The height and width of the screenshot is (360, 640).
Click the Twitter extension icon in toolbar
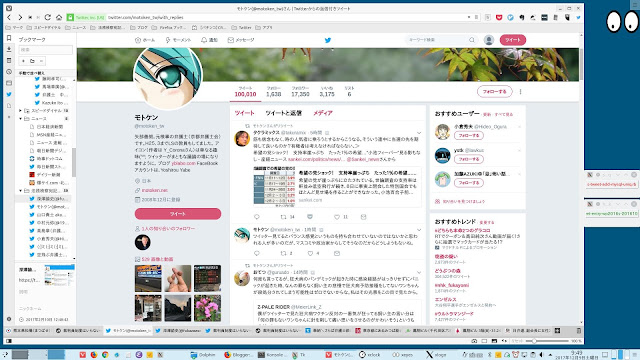pyautogui.click(x=578, y=18)
